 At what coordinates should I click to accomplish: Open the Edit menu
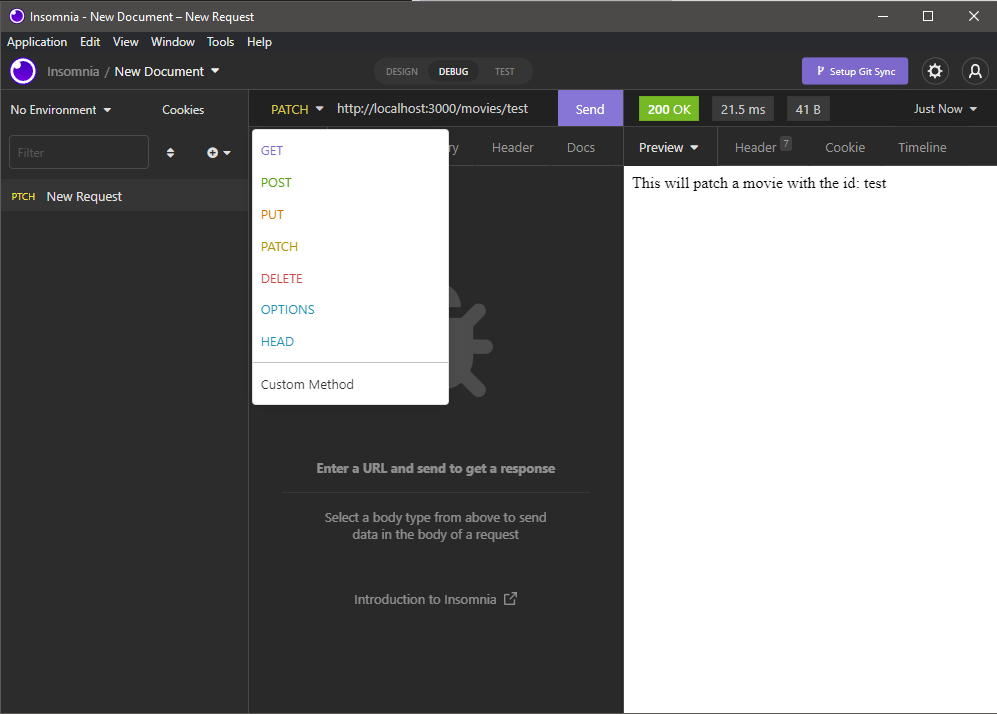pos(90,42)
